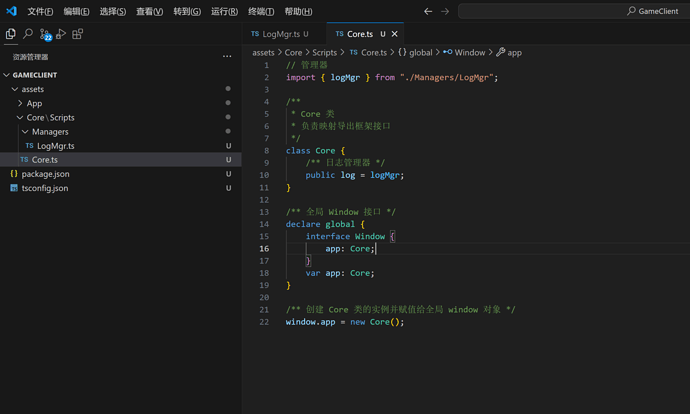Select tsconfig.json in the explorer
The height and width of the screenshot is (414, 690).
click(x=45, y=188)
